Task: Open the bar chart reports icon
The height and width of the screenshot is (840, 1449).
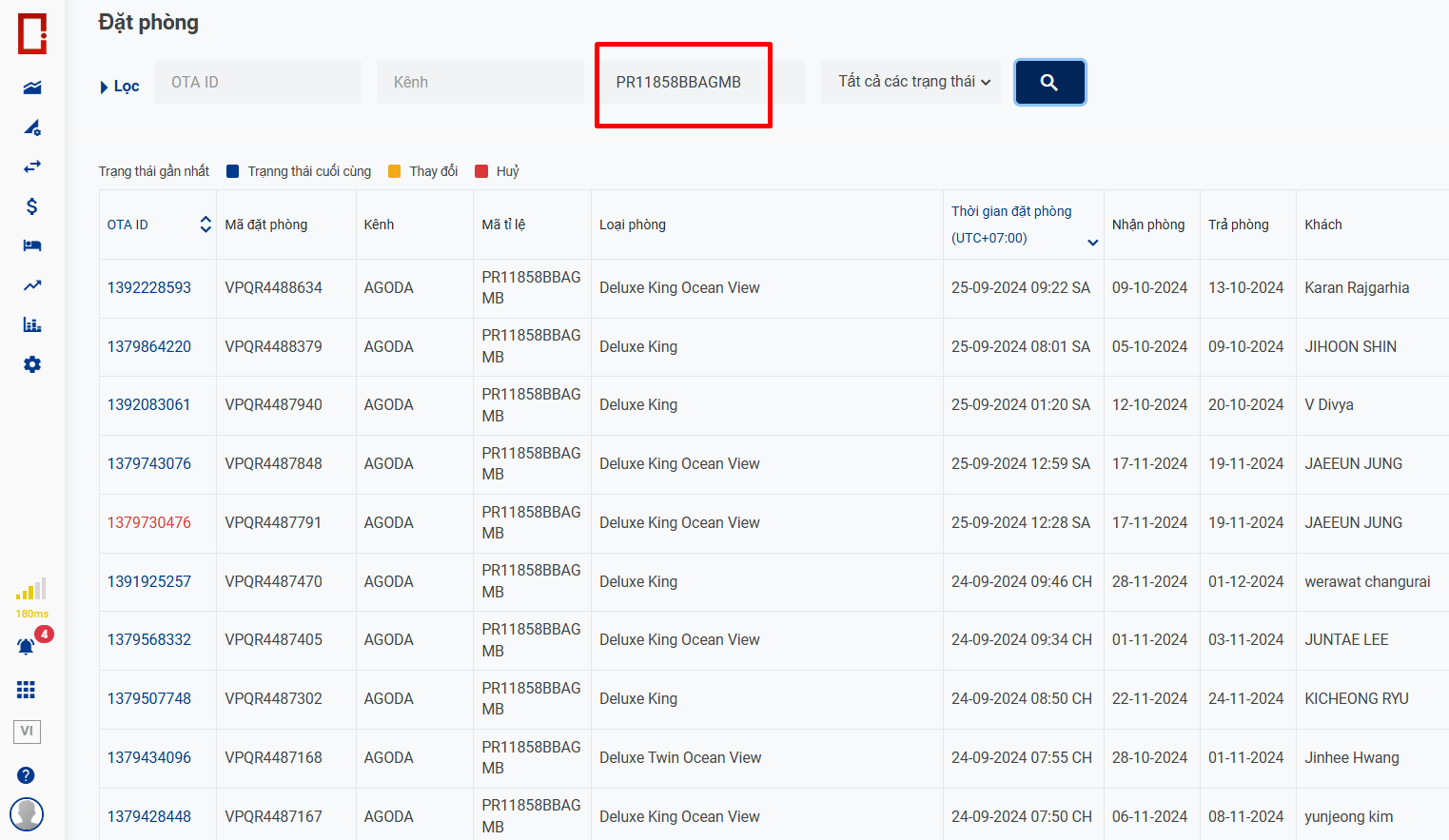Action: 32,324
